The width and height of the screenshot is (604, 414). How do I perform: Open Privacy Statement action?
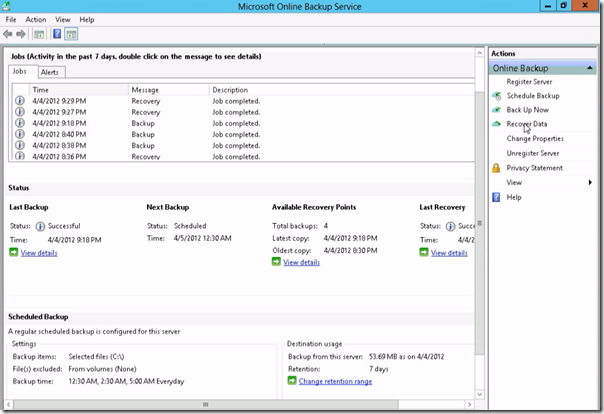(x=534, y=168)
